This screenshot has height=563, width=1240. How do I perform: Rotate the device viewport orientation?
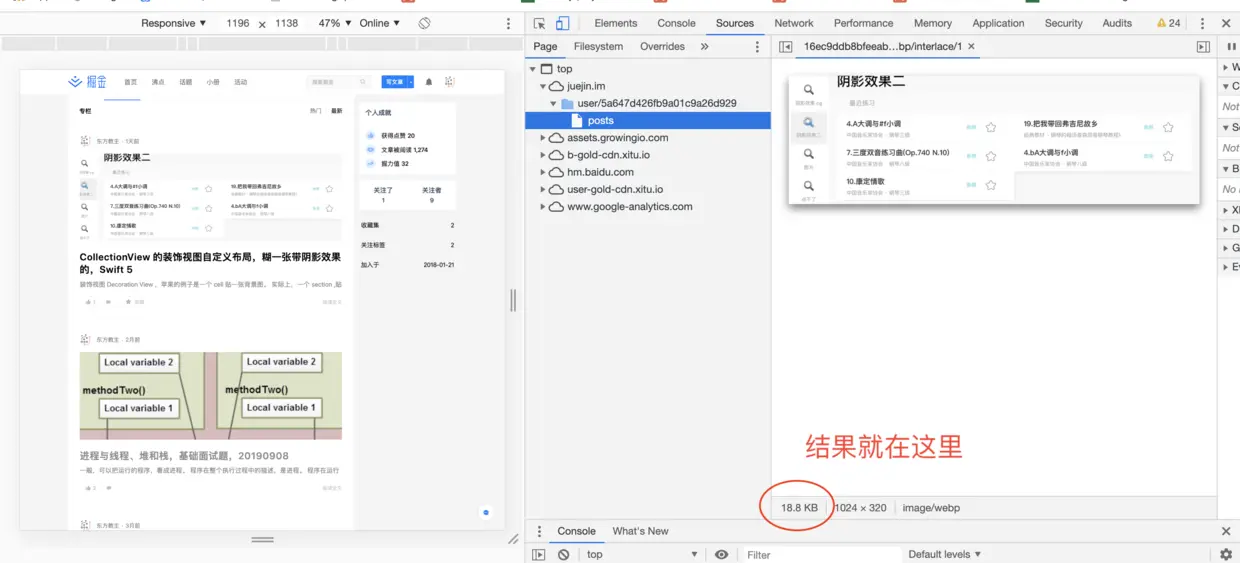coord(425,23)
